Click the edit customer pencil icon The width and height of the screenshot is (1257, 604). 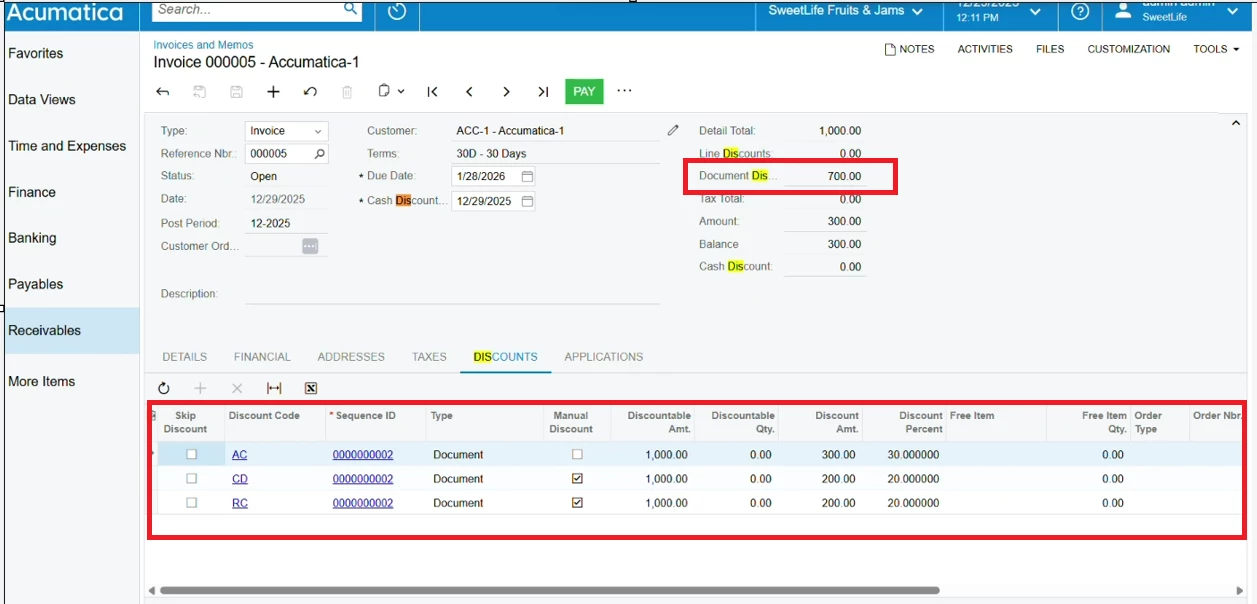click(673, 130)
